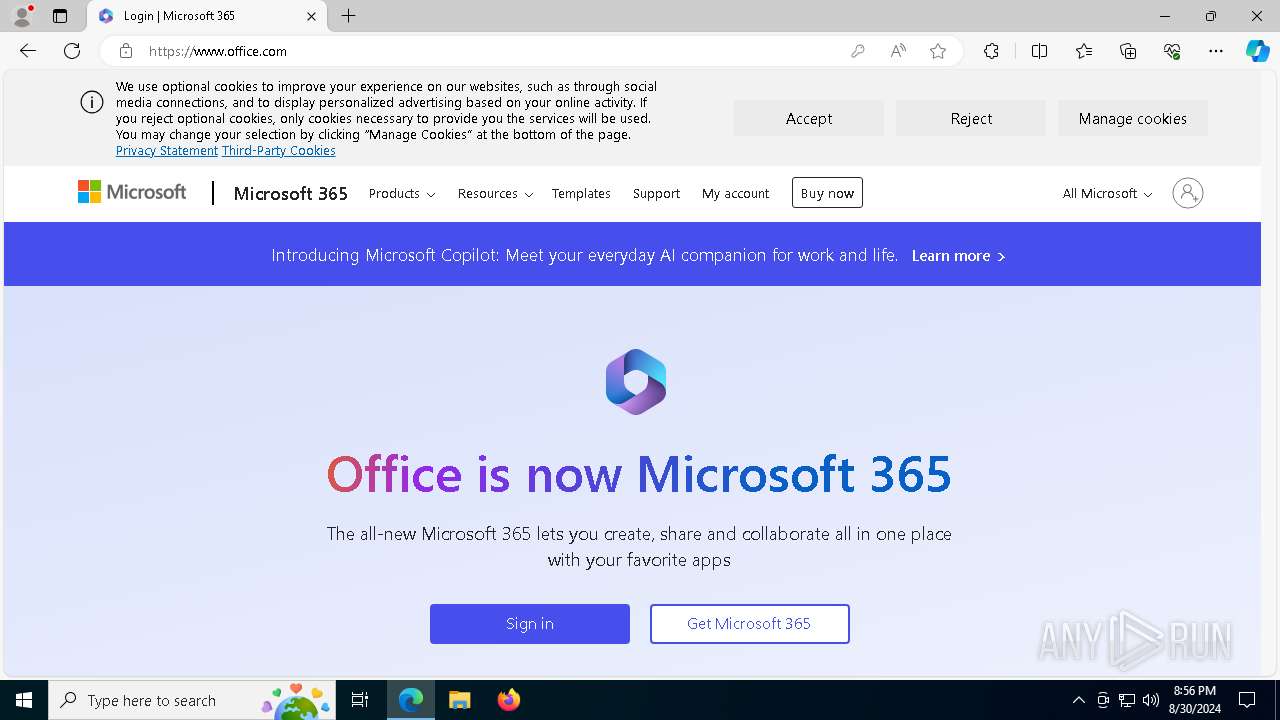Viewport: 1280px width, 720px height.
Task: Start Read aloud from address bar
Action: pos(898,51)
